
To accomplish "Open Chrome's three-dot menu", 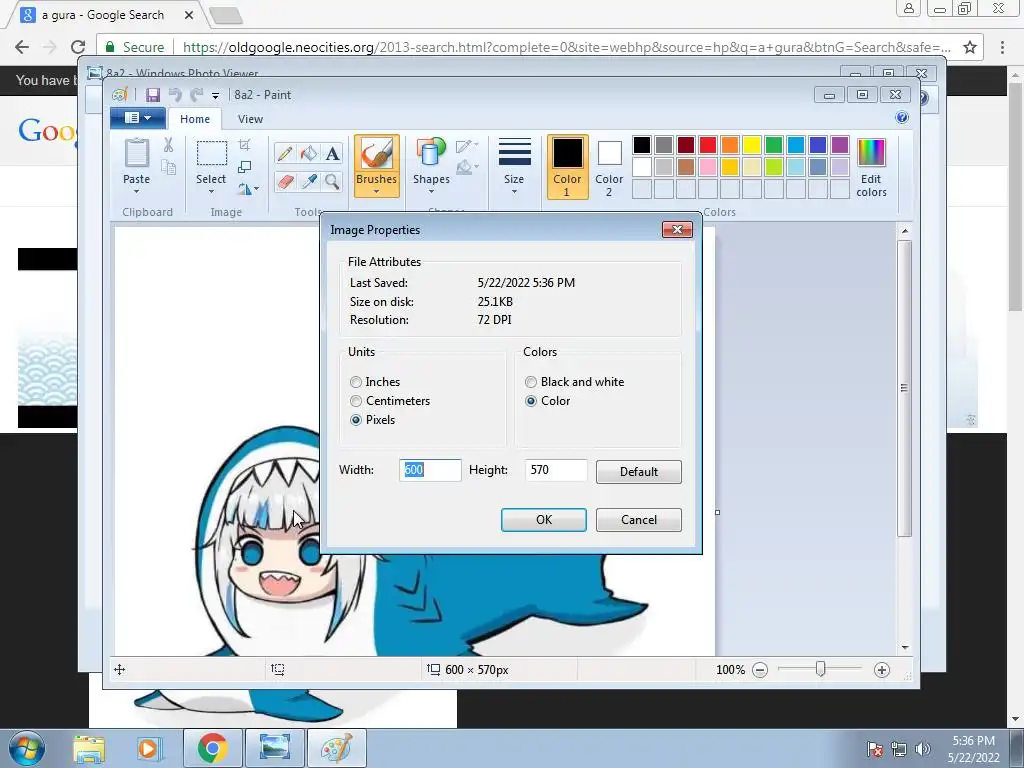I will (x=1002, y=47).
